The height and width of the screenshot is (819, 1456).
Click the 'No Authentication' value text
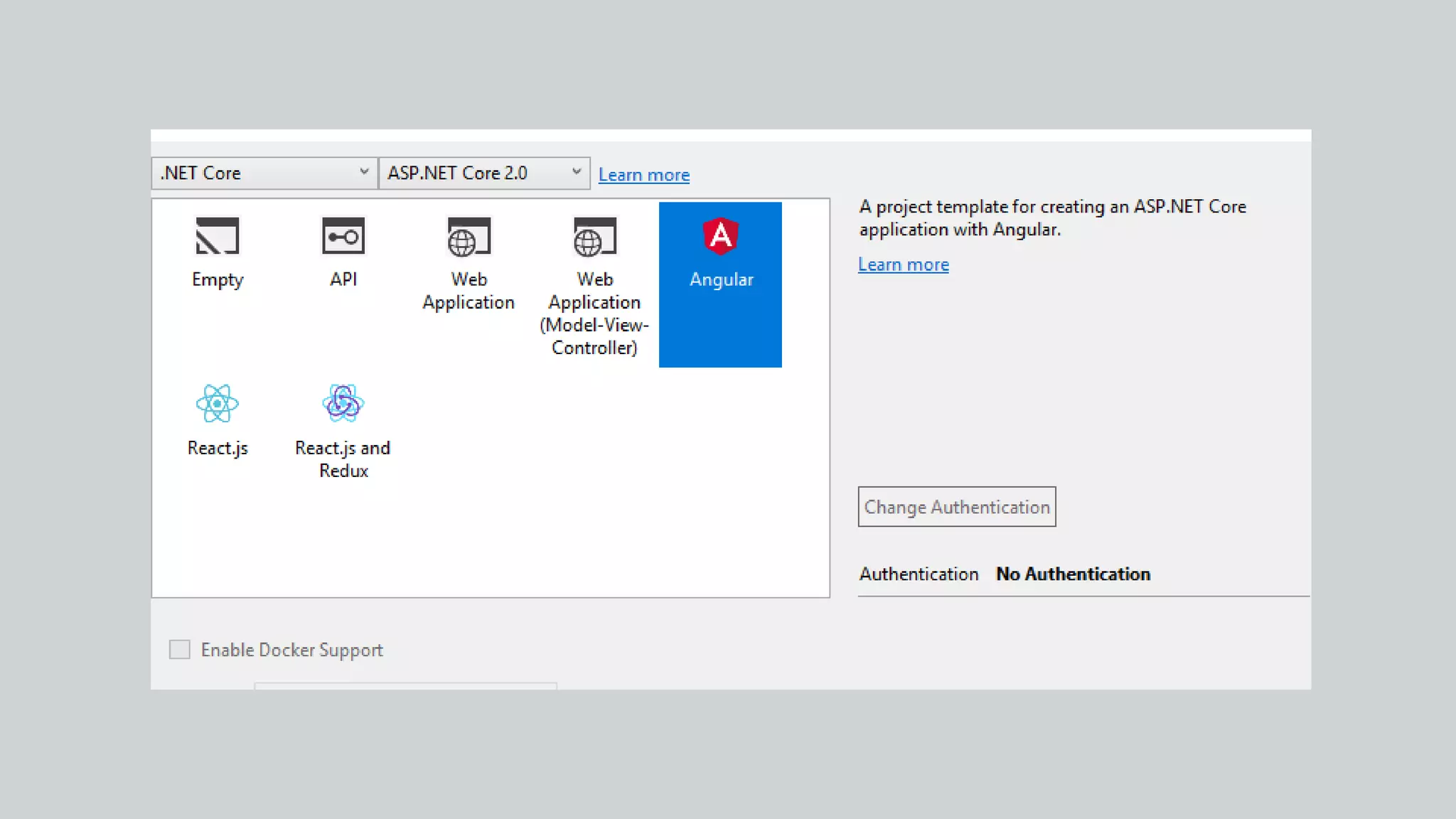click(x=1074, y=574)
